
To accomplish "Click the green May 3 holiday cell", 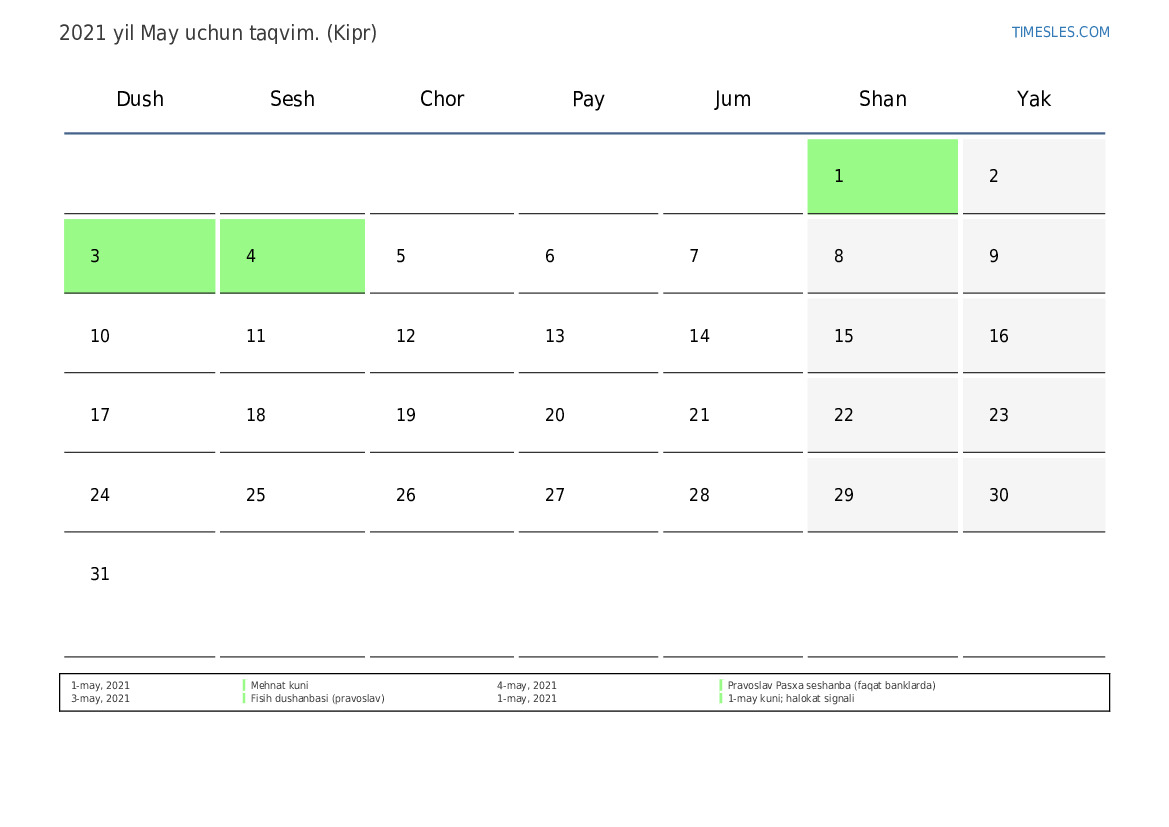I will click(139, 256).
